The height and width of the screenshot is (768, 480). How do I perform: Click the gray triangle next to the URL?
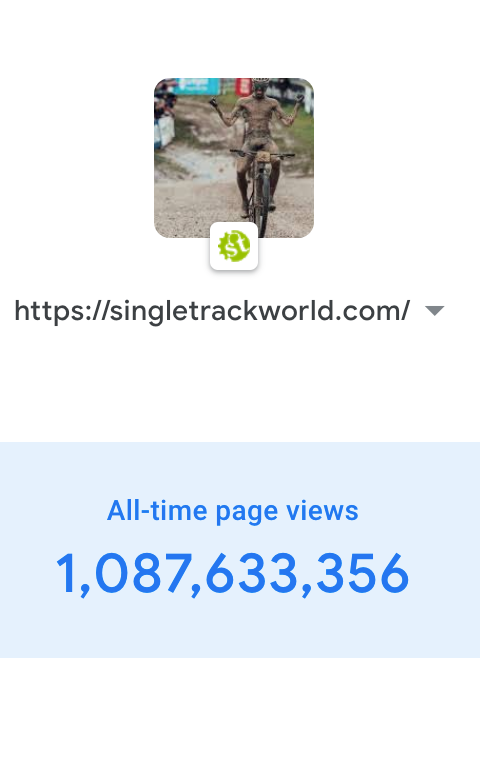tap(434, 311)
